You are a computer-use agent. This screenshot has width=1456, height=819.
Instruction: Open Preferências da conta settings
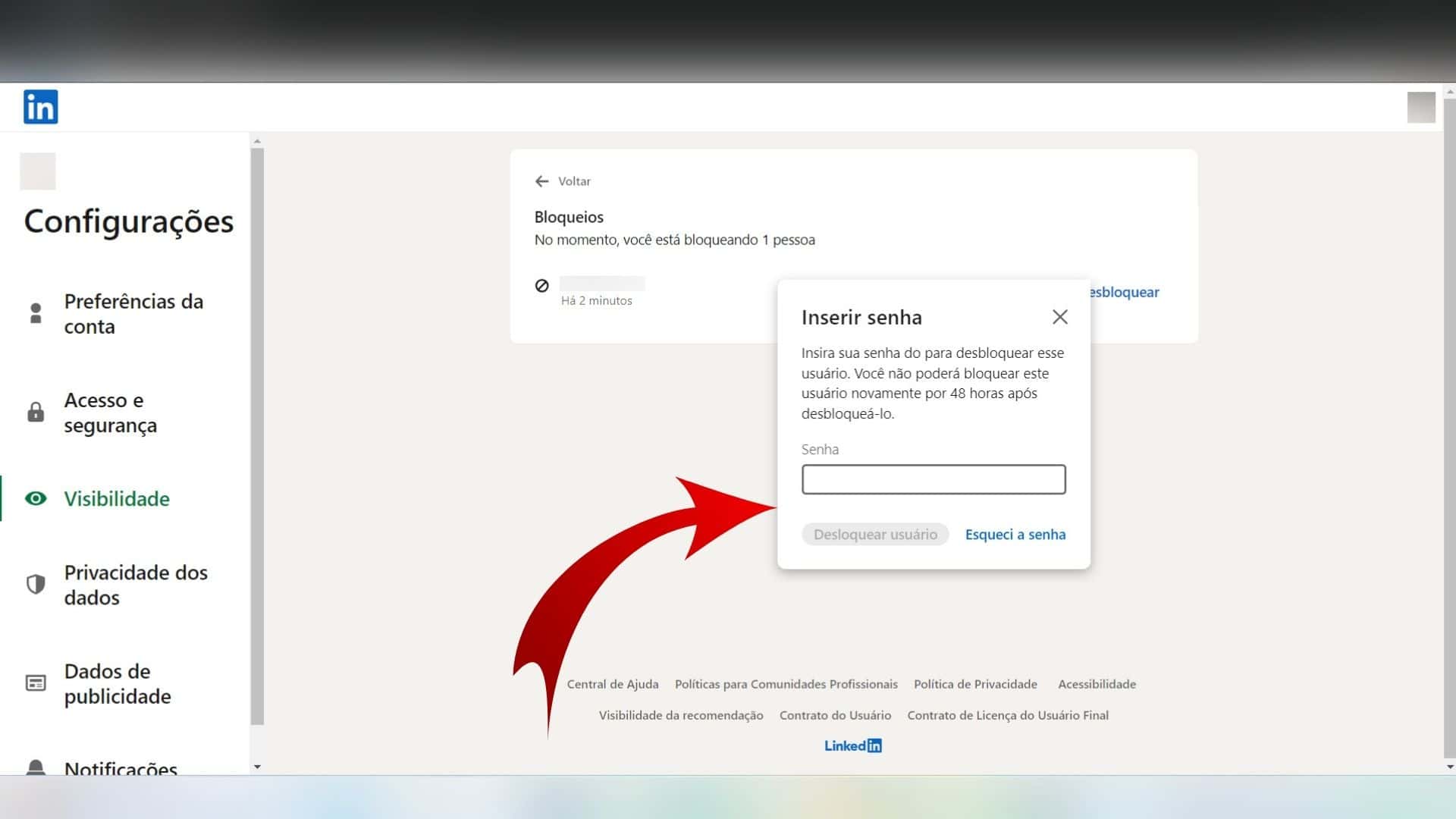click(133, 314)
